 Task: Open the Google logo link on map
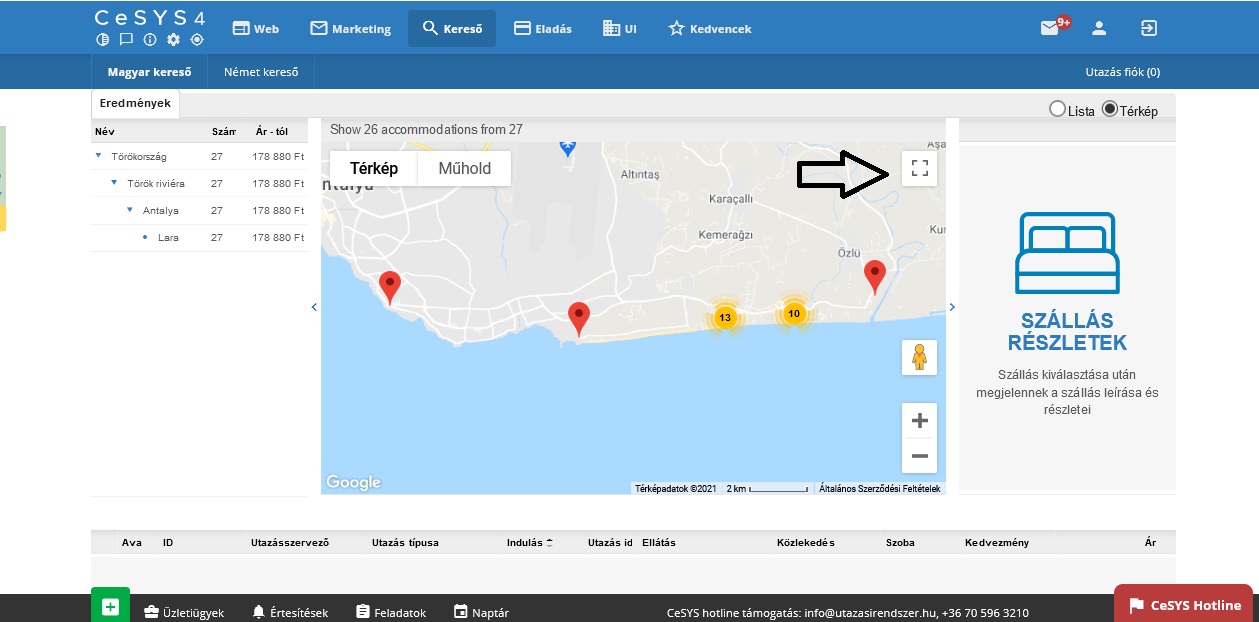pyautogui.click(x=354, y=483)
